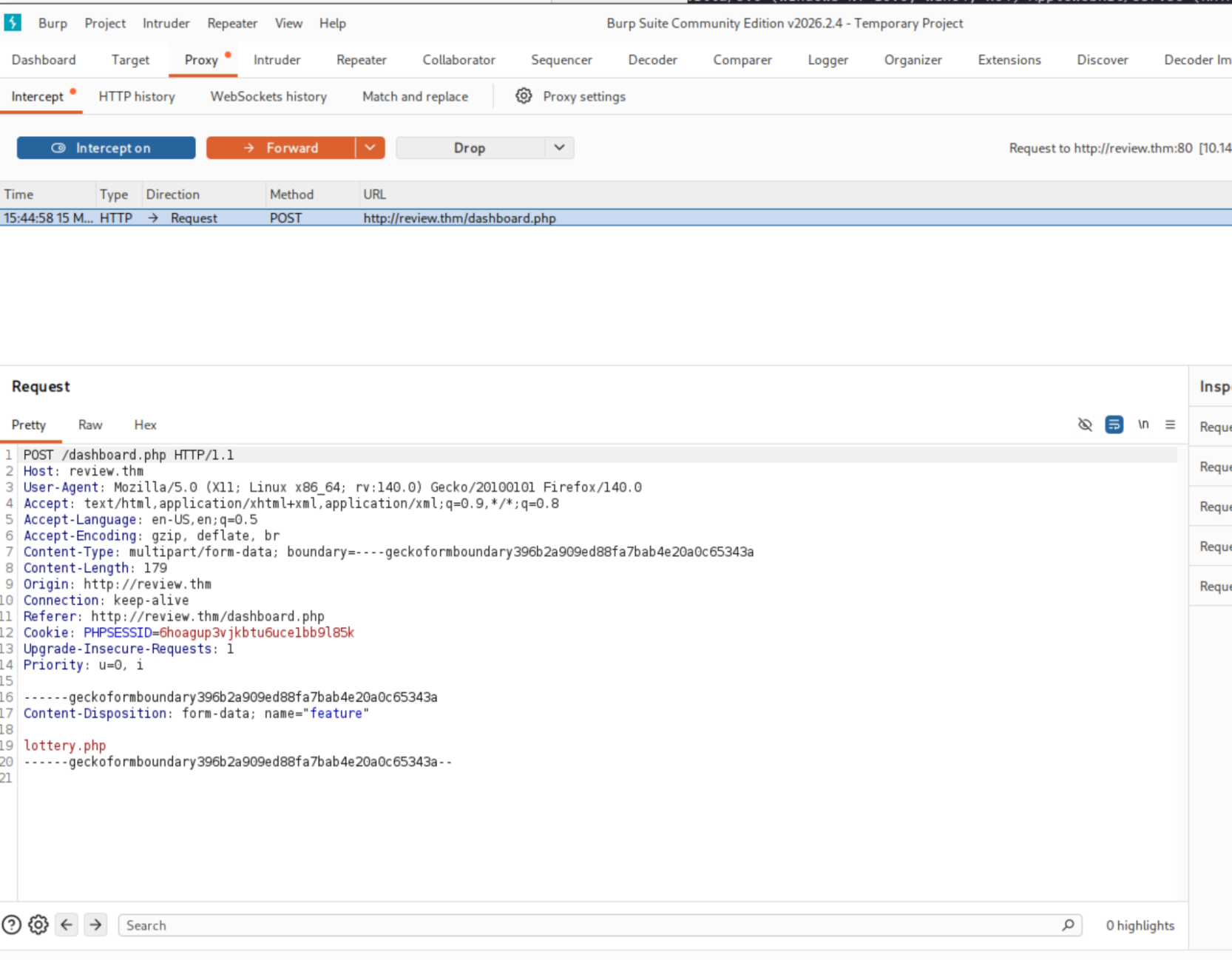Sort intercept table by Time column
The width and height of the screenshot is (1232, 960).
pos(47,195)
